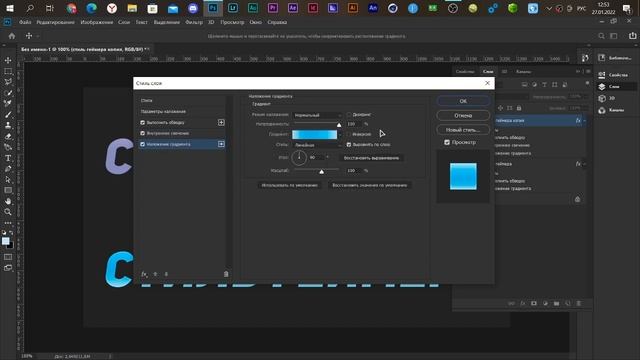Click the lock all icon in Layers panel
This screenshot has height=360, width=640.
[x=519, y=108]
